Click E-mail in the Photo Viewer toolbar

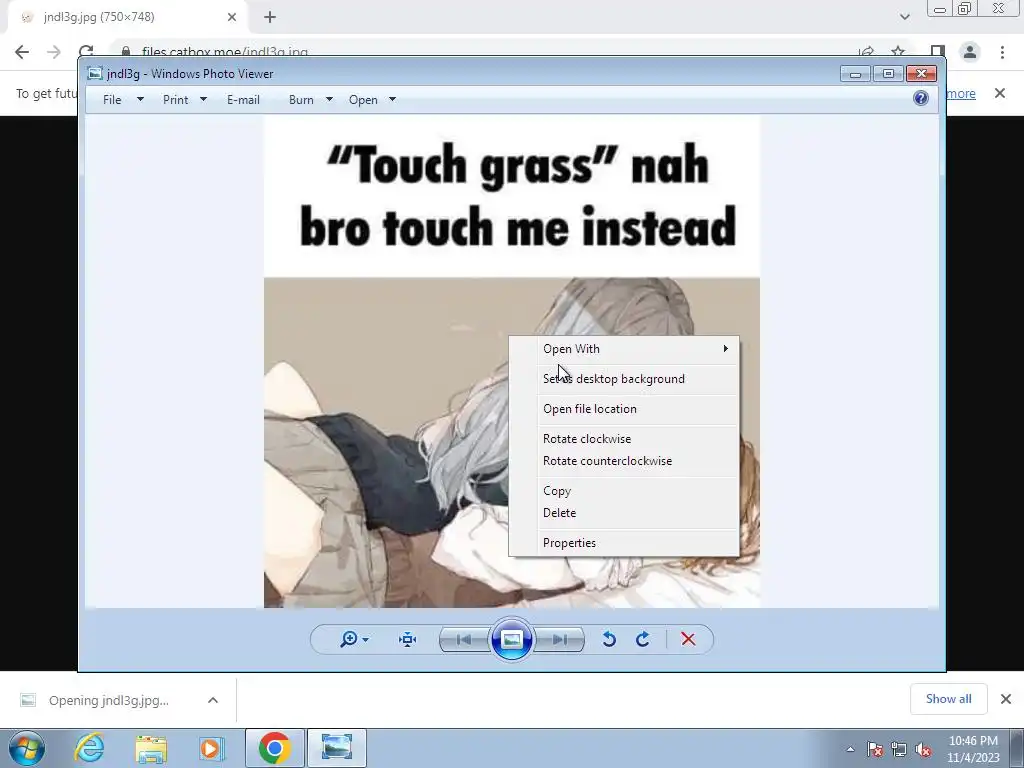pos(244,100)
